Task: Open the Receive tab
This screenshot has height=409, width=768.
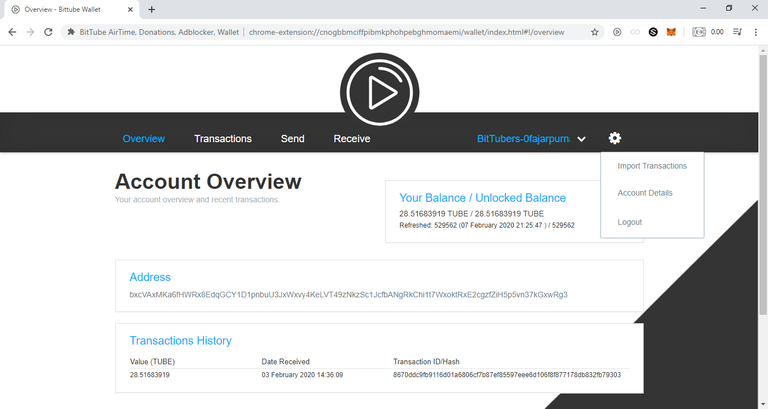Action: [352, 139]
